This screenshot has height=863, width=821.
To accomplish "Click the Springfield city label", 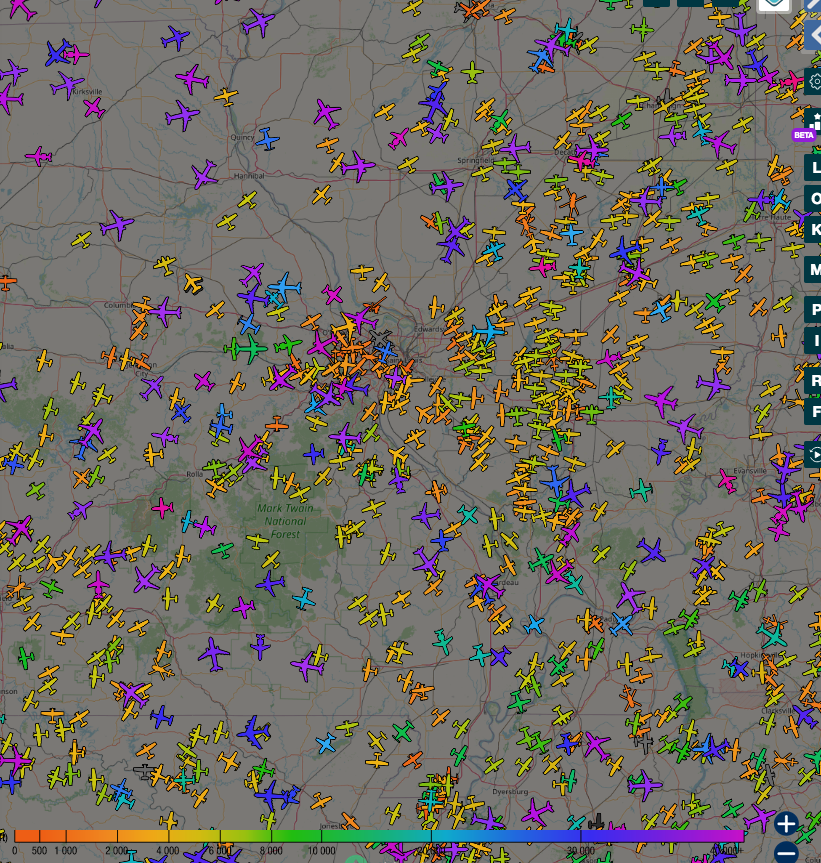I will 476,160.
